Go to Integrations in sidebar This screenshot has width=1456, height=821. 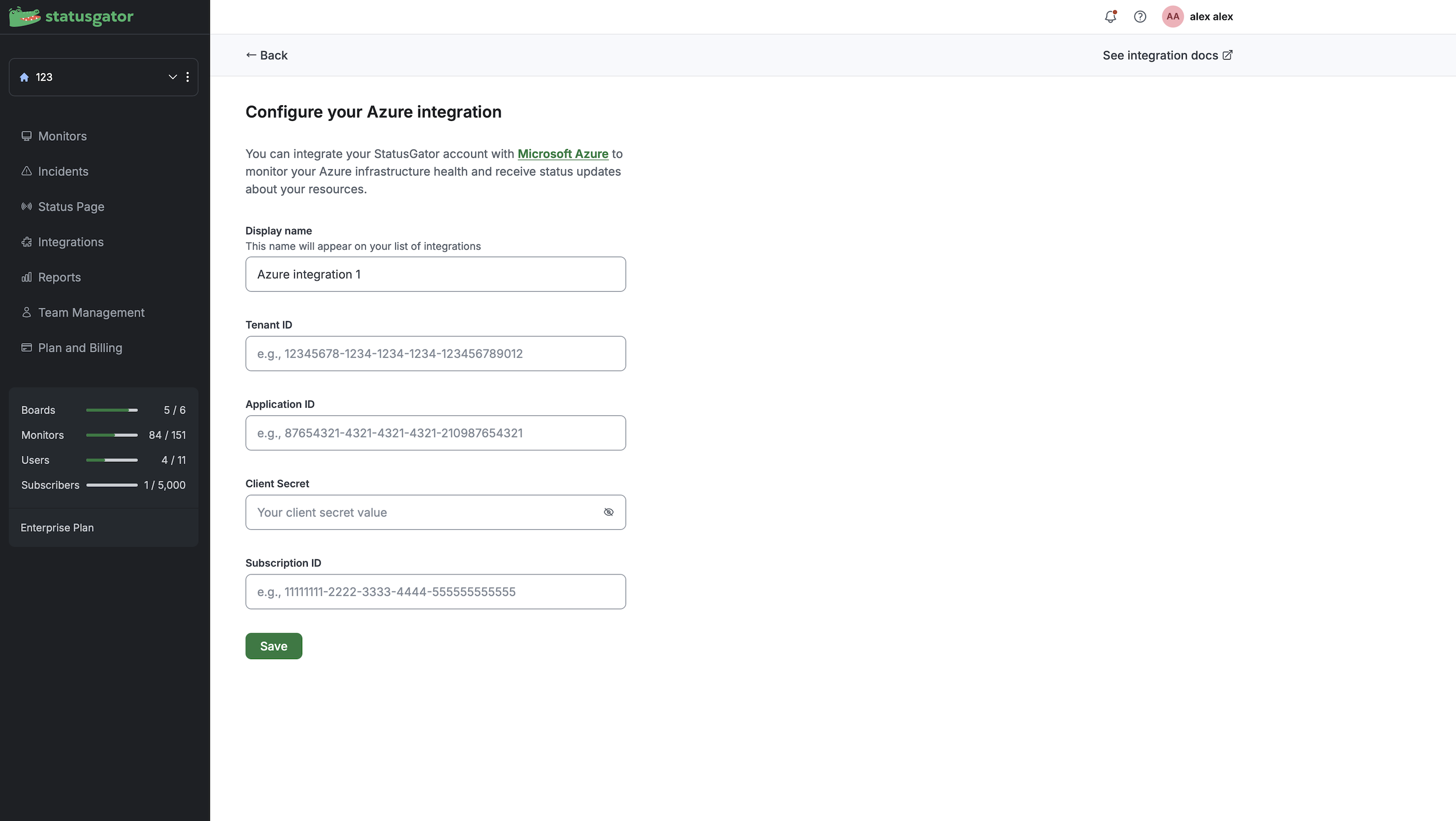click(x=71, y=242)
